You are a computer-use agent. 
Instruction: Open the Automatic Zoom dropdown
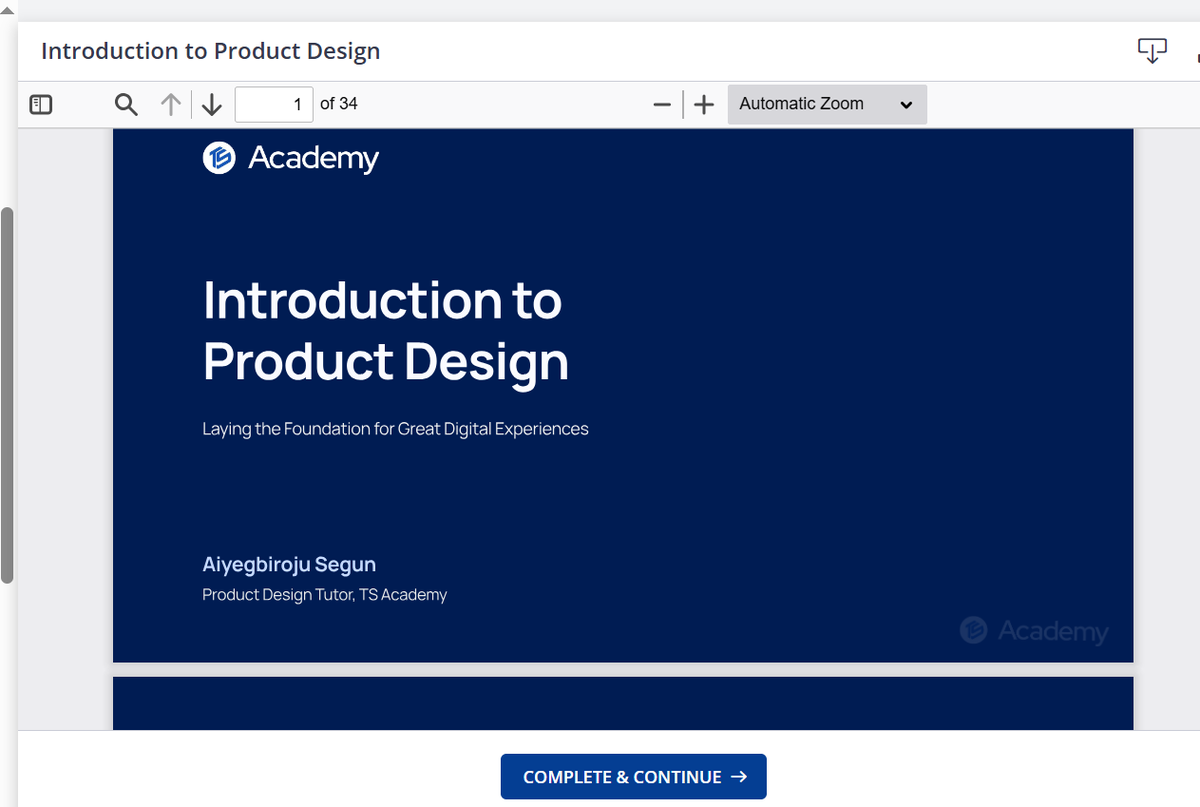pyautogui.click(x=827, y=104)
